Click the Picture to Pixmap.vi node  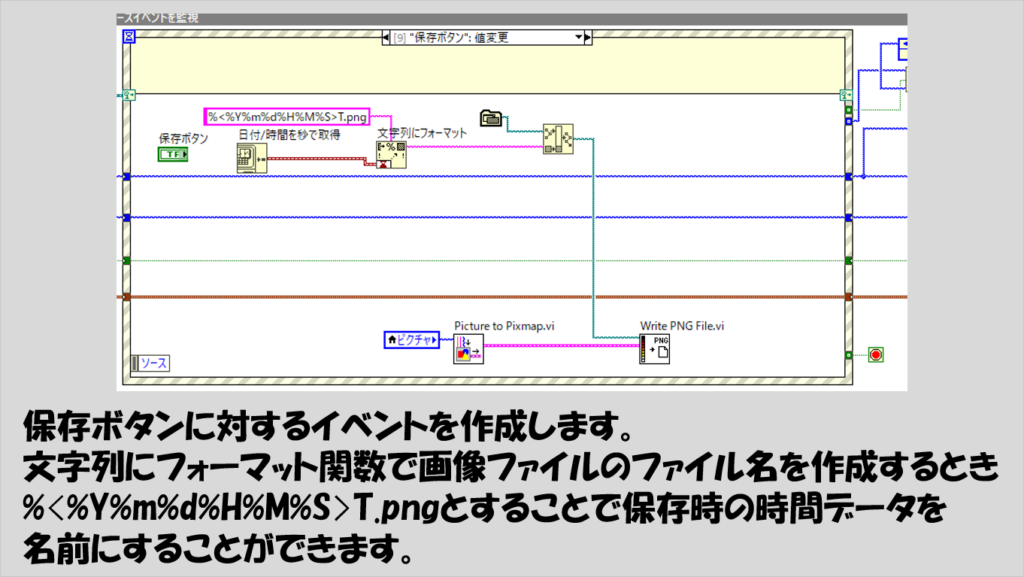[468, 349]
